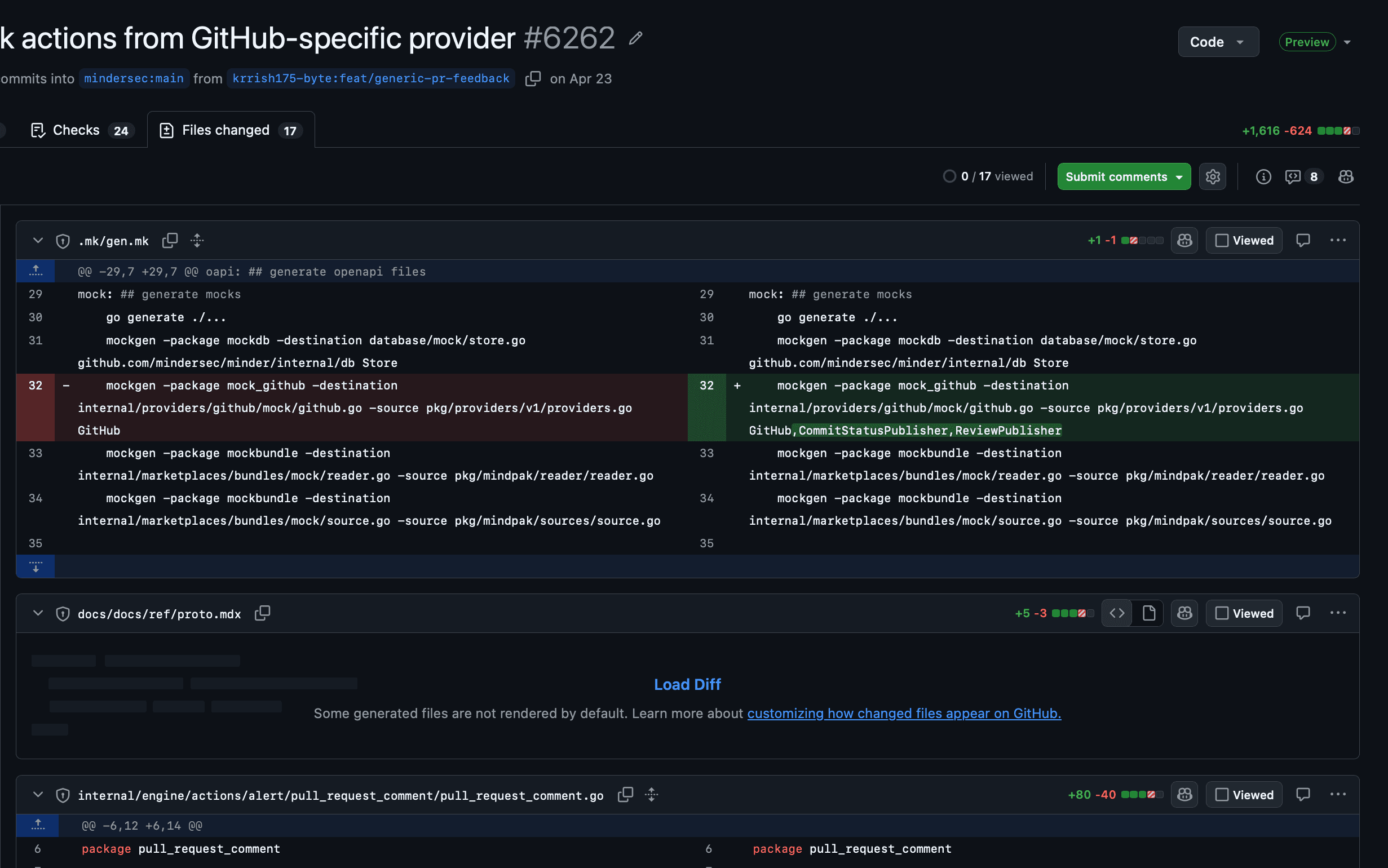1388x868 pixels.
Task: Click the shield icon beside .mk/gen.mk
Action: (x=63, y=241)
